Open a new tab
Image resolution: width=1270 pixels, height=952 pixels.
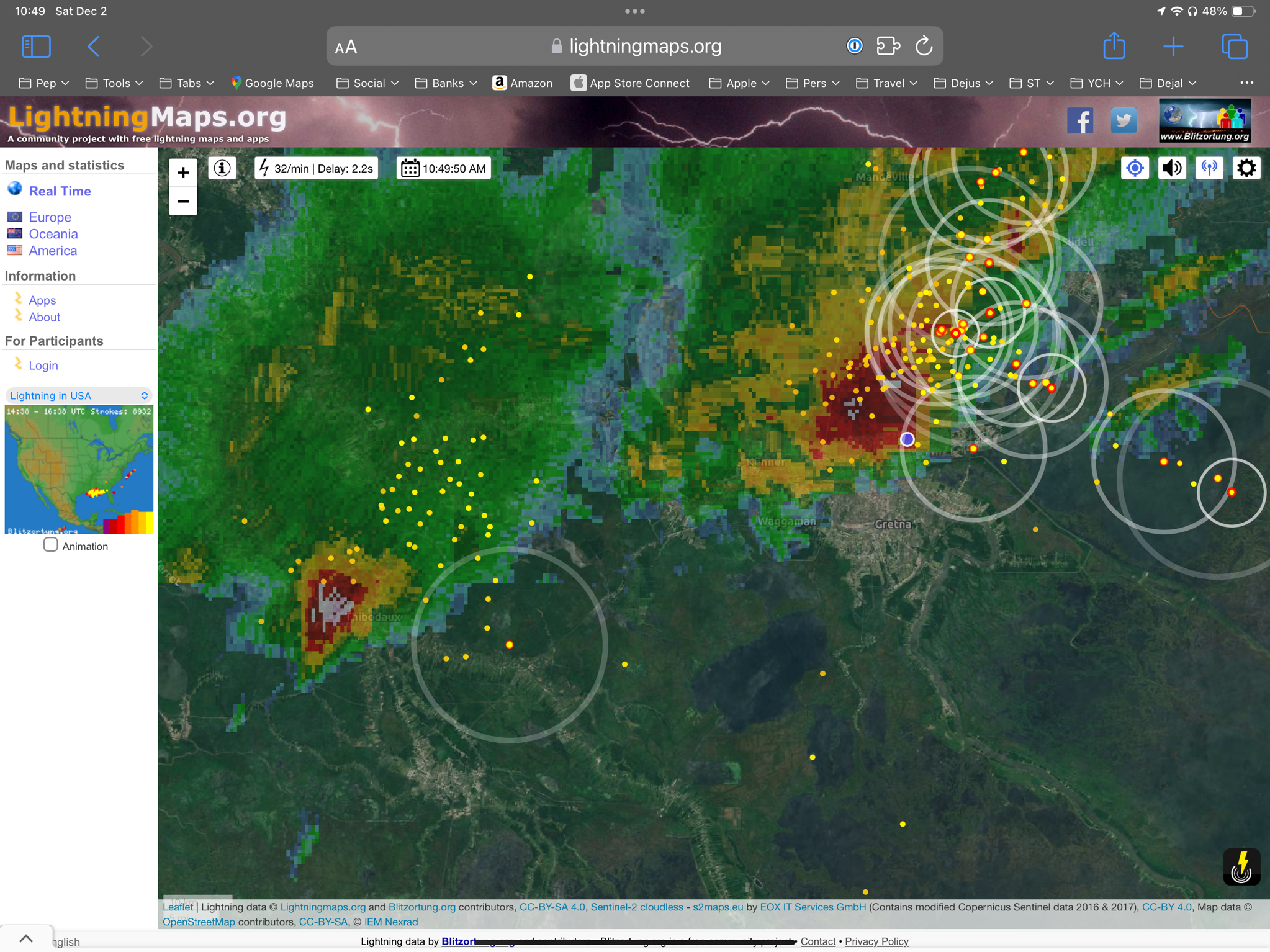pyautogui.click(x=1173, y=47)
